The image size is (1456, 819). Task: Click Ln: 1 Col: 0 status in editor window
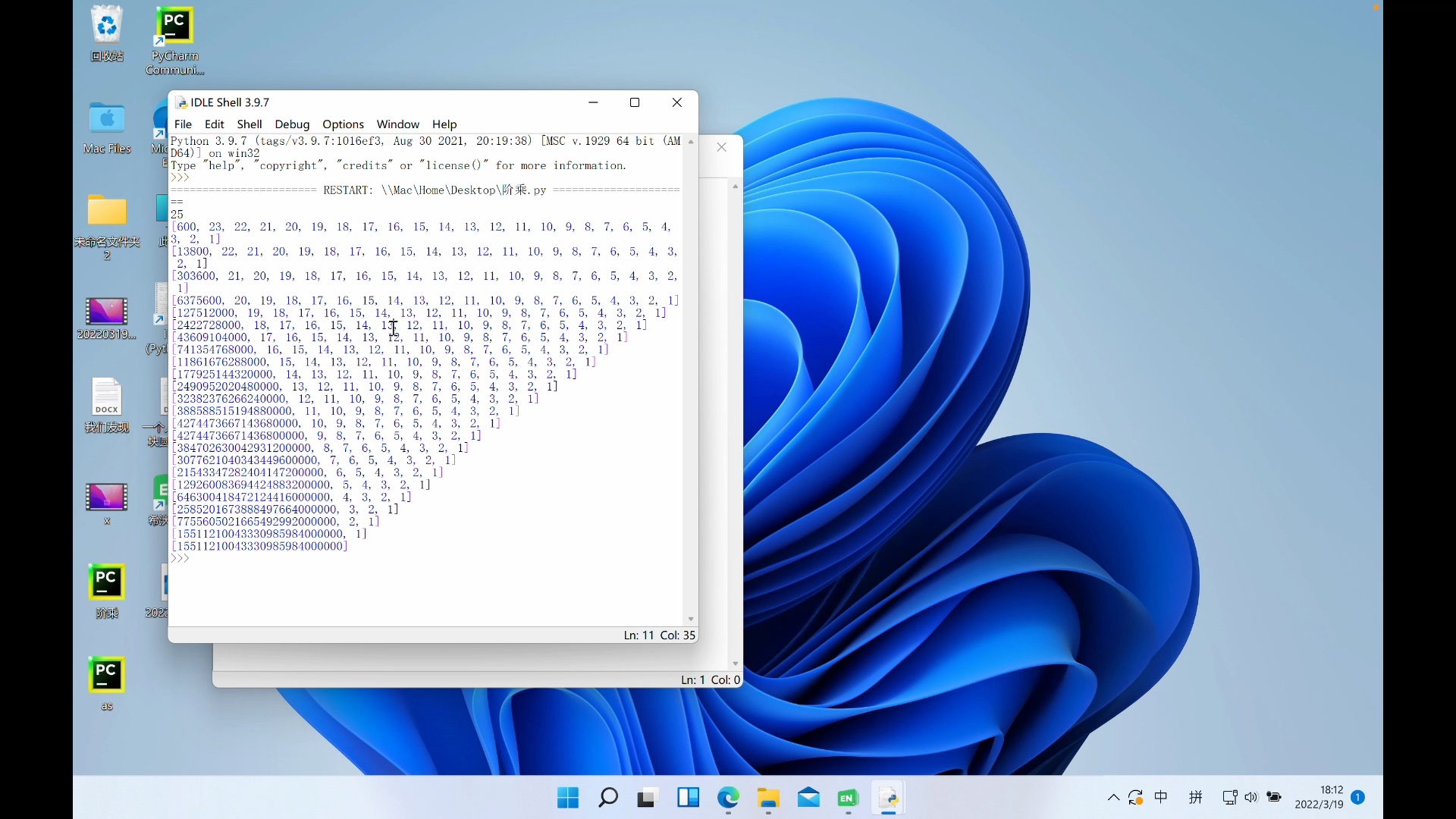[x=710, y=680]
